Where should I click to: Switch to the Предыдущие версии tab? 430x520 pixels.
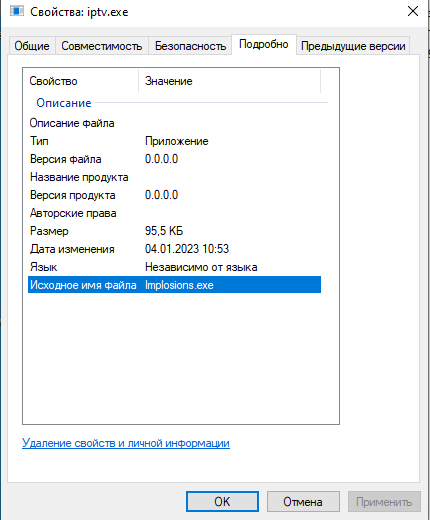[353, 46]
